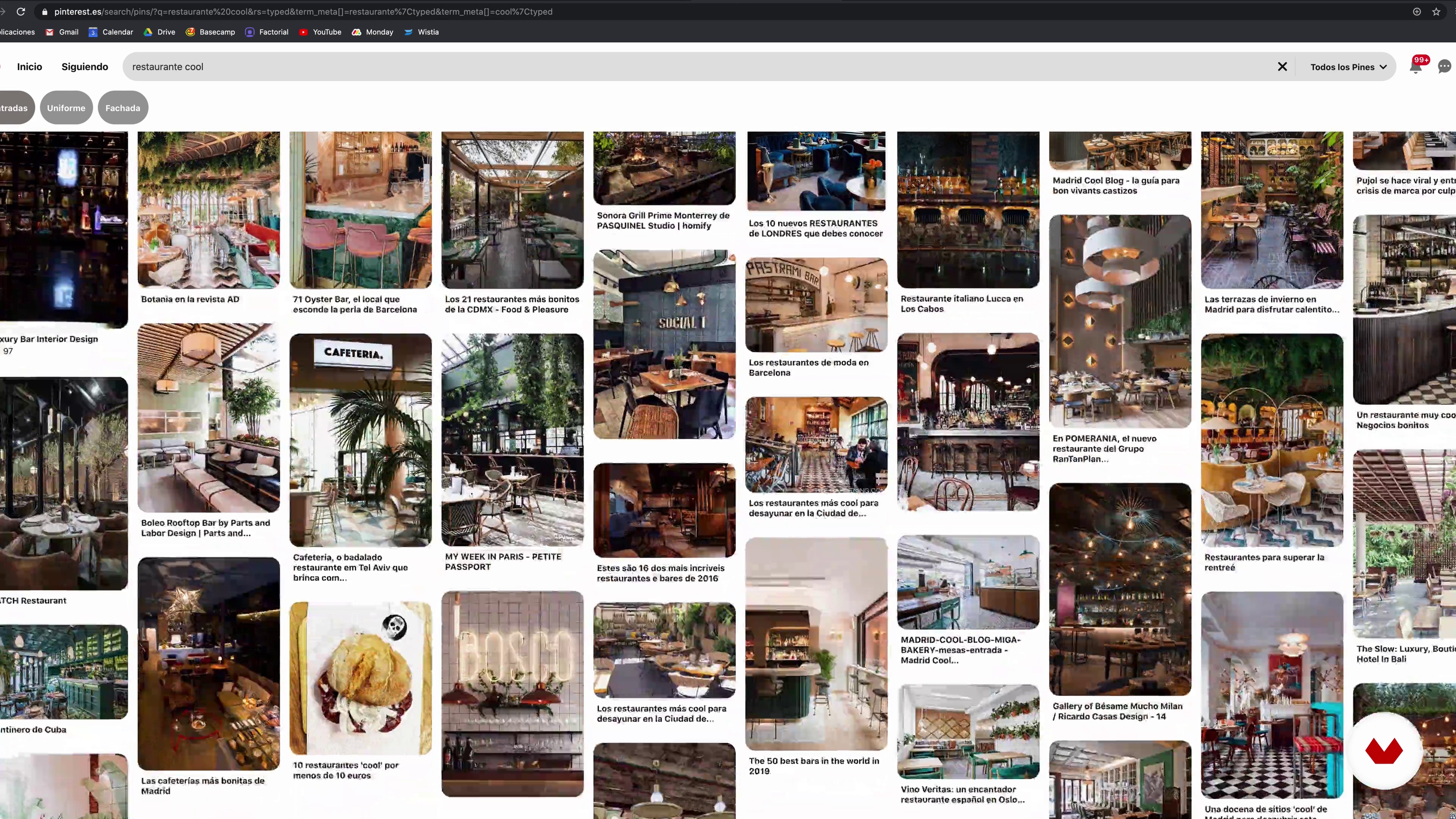1456x819 pixels.
Task: Click the restaurante cool search field
Action: [701, 67]
